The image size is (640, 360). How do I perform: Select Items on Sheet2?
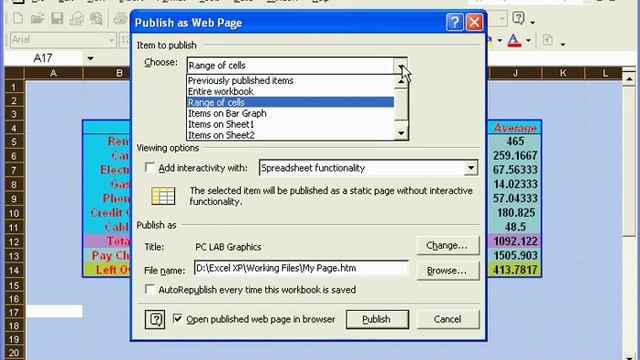coord(290,135)
